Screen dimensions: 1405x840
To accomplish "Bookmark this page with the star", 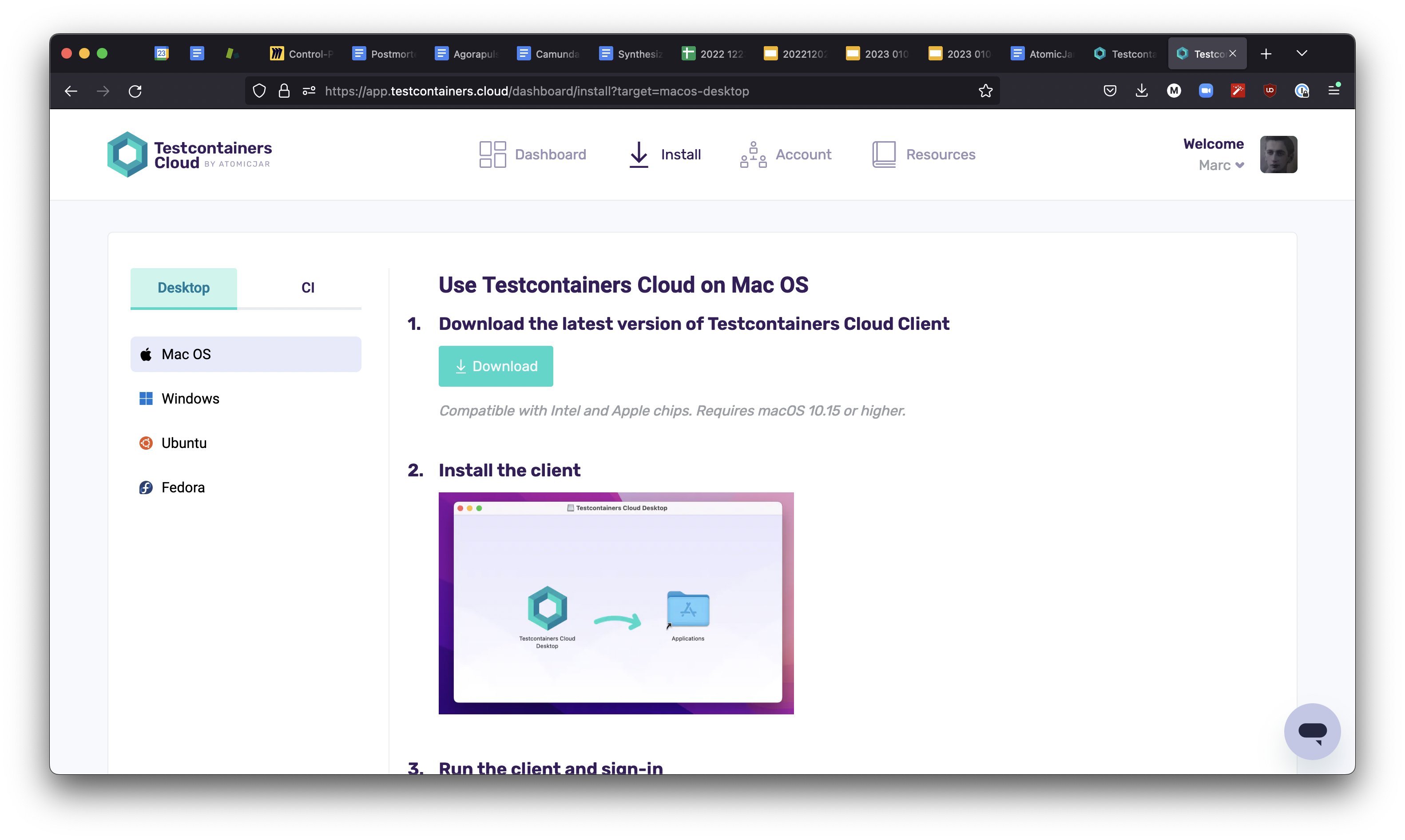I will point(985,91).
